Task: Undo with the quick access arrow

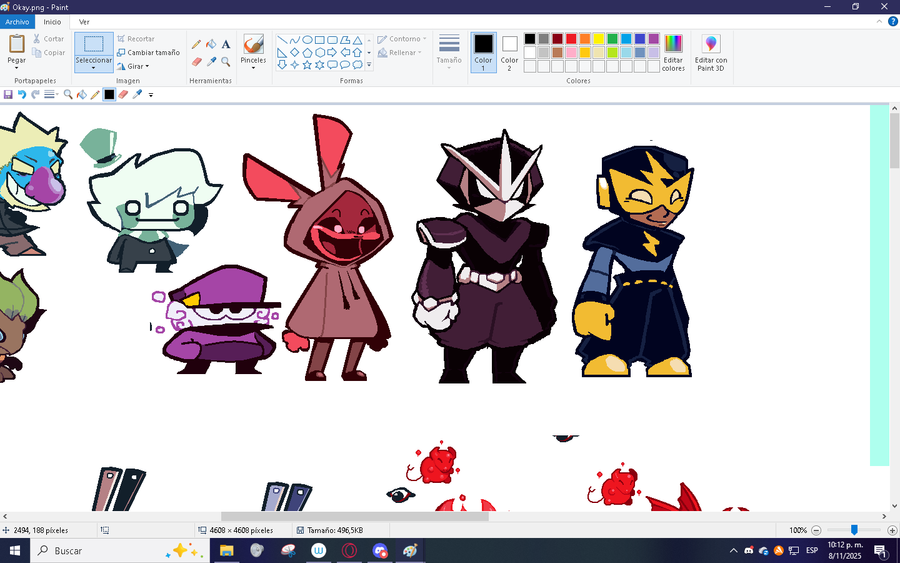Action: coord(22,94)
